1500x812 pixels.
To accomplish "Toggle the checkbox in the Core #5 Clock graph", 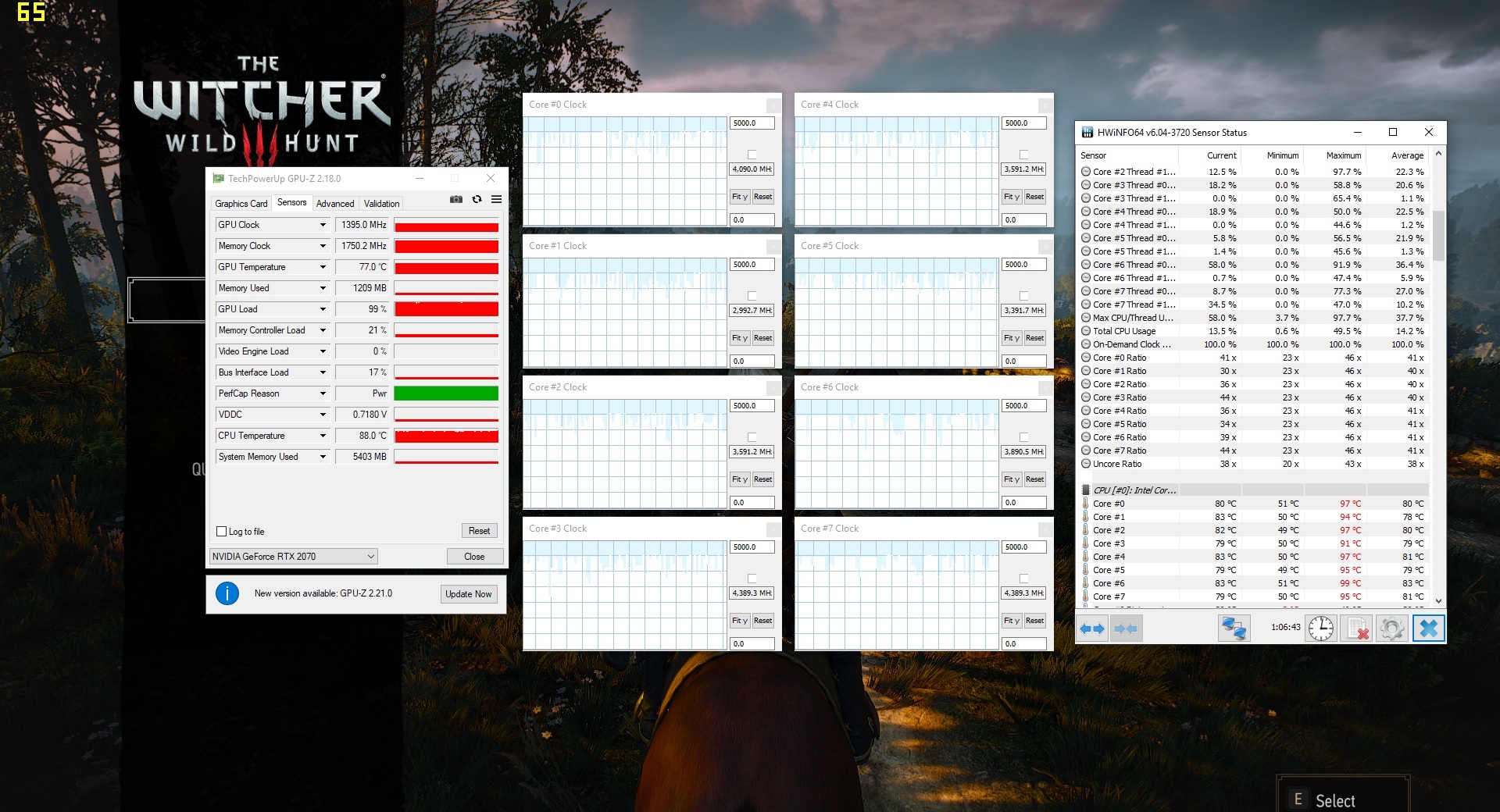I will click(x=1023, y=296).
